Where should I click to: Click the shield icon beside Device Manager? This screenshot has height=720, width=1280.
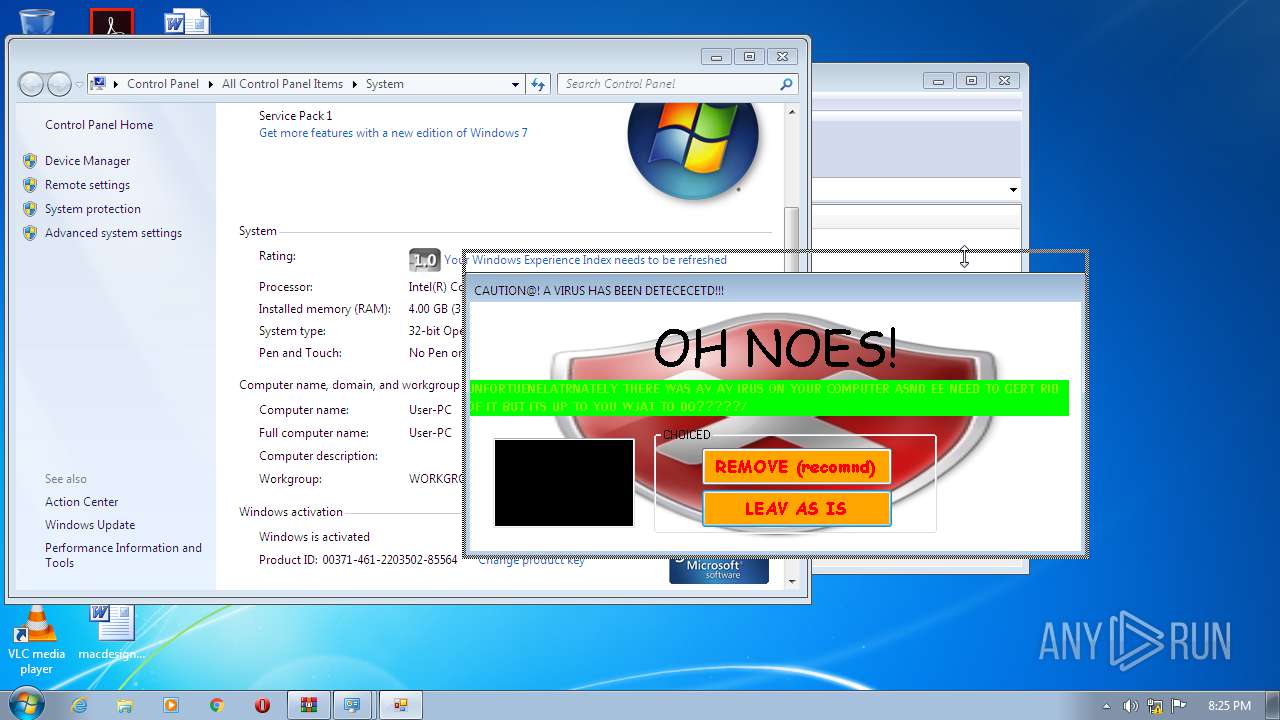(30, 161)
